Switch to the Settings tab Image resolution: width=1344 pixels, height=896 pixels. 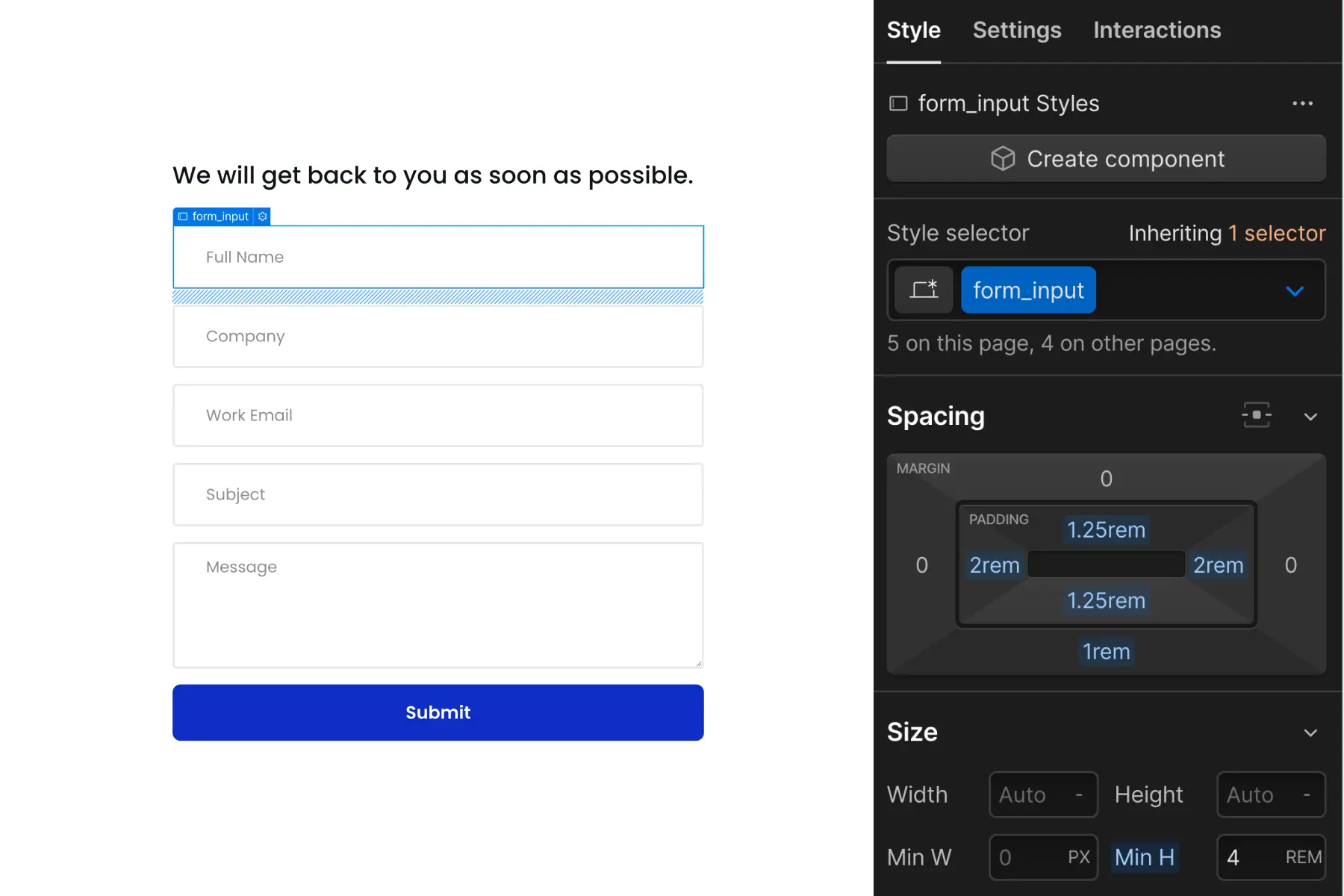[1017, 30]
